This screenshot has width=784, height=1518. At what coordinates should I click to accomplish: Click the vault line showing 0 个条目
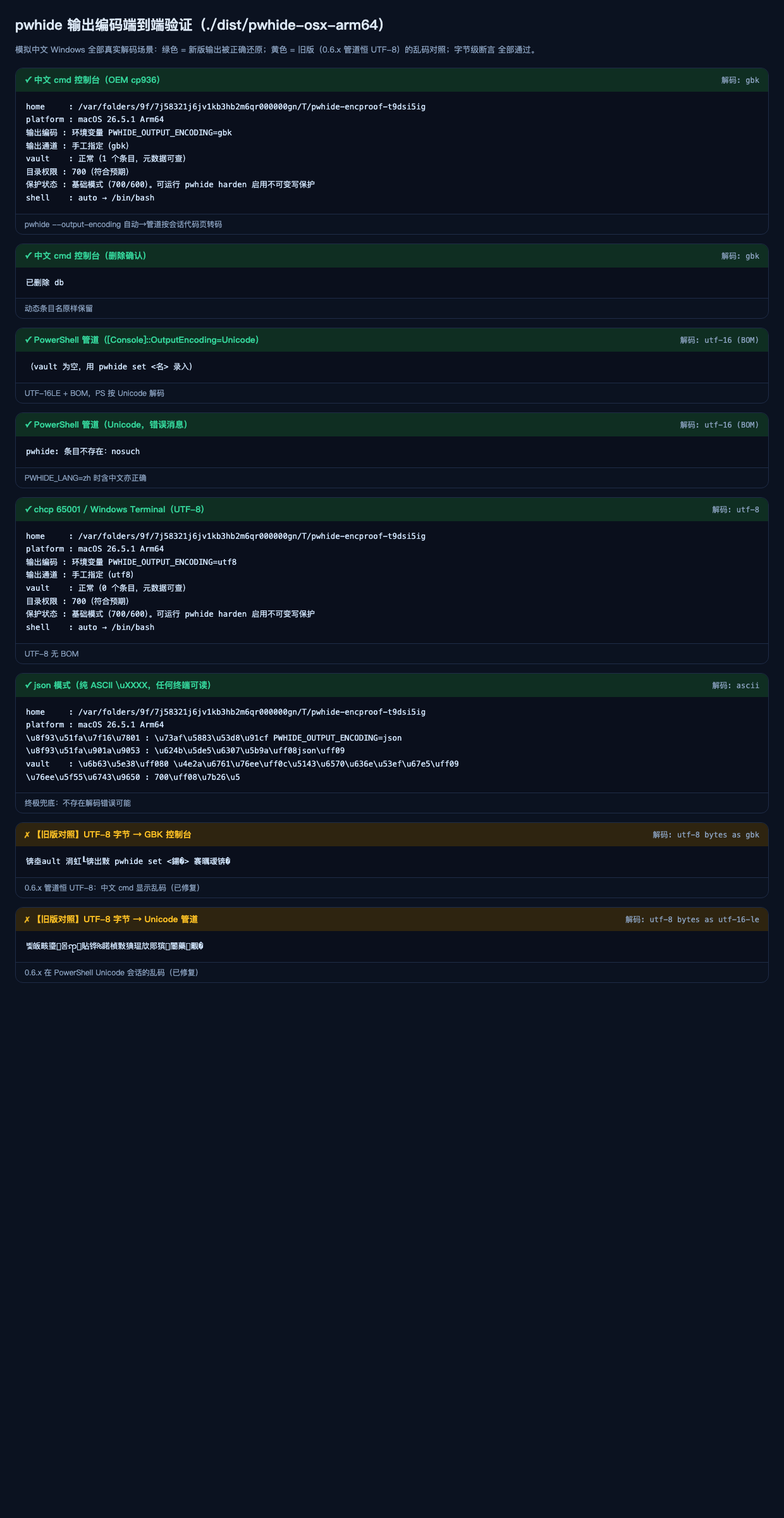click(x=106, y=588)
